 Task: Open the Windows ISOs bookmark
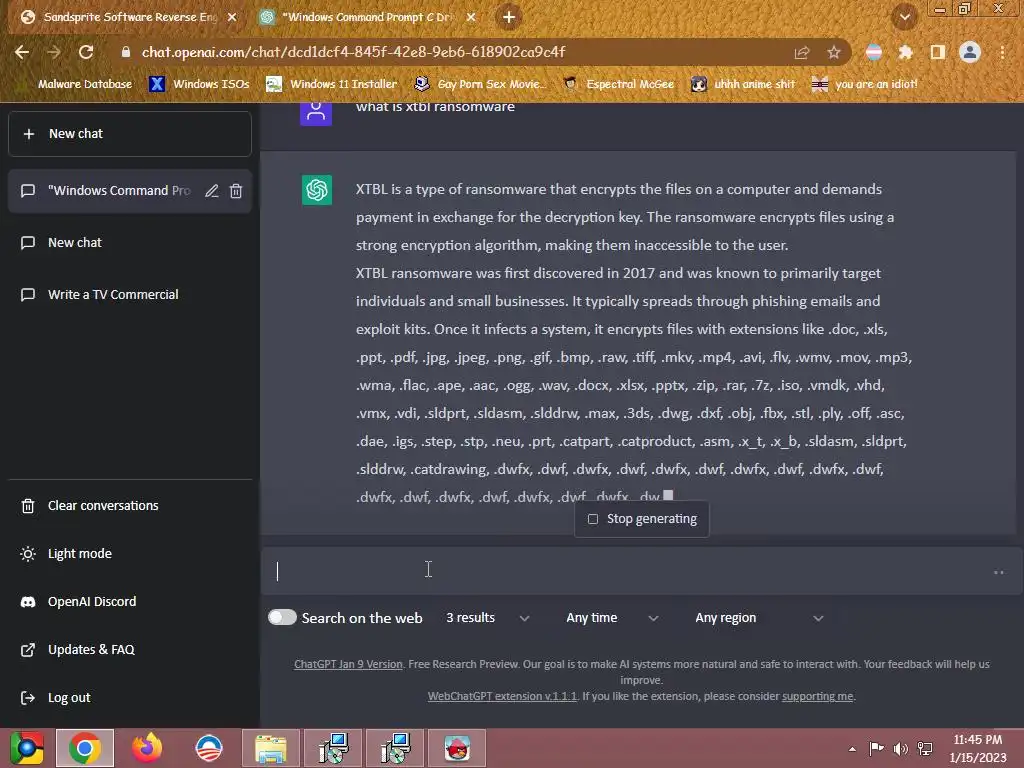[199, 84]
